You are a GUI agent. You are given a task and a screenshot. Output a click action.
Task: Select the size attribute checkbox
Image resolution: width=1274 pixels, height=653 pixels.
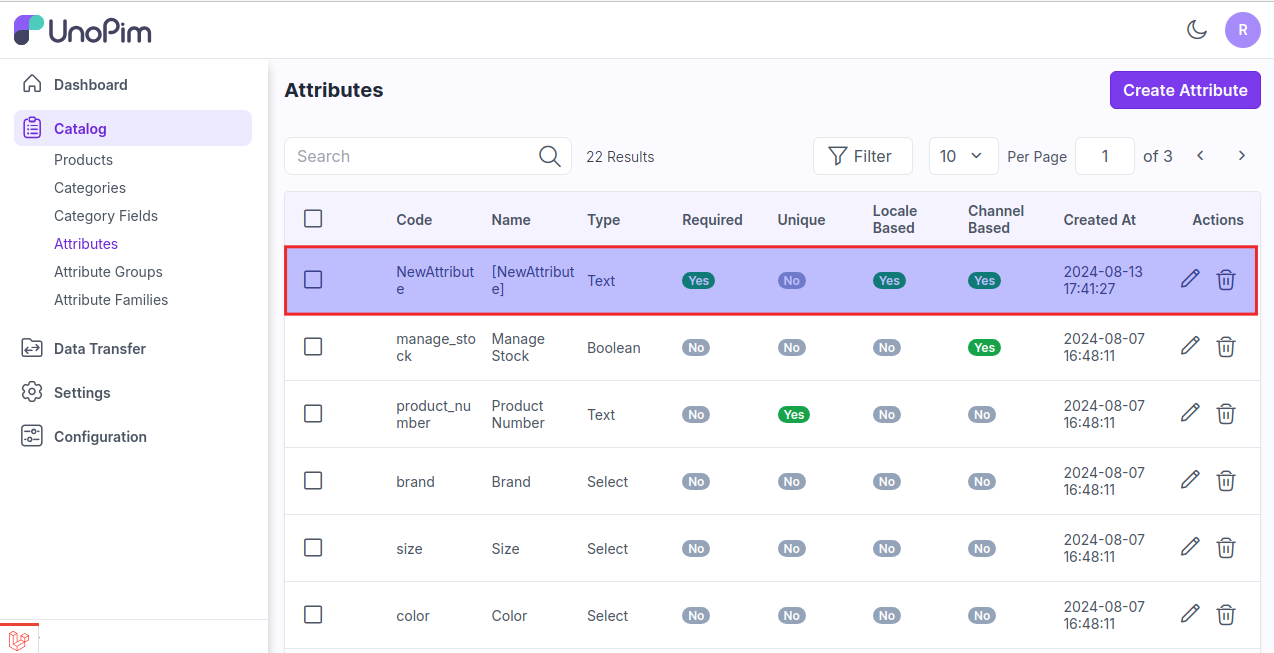pyautogui.click(x=313, y=548)
